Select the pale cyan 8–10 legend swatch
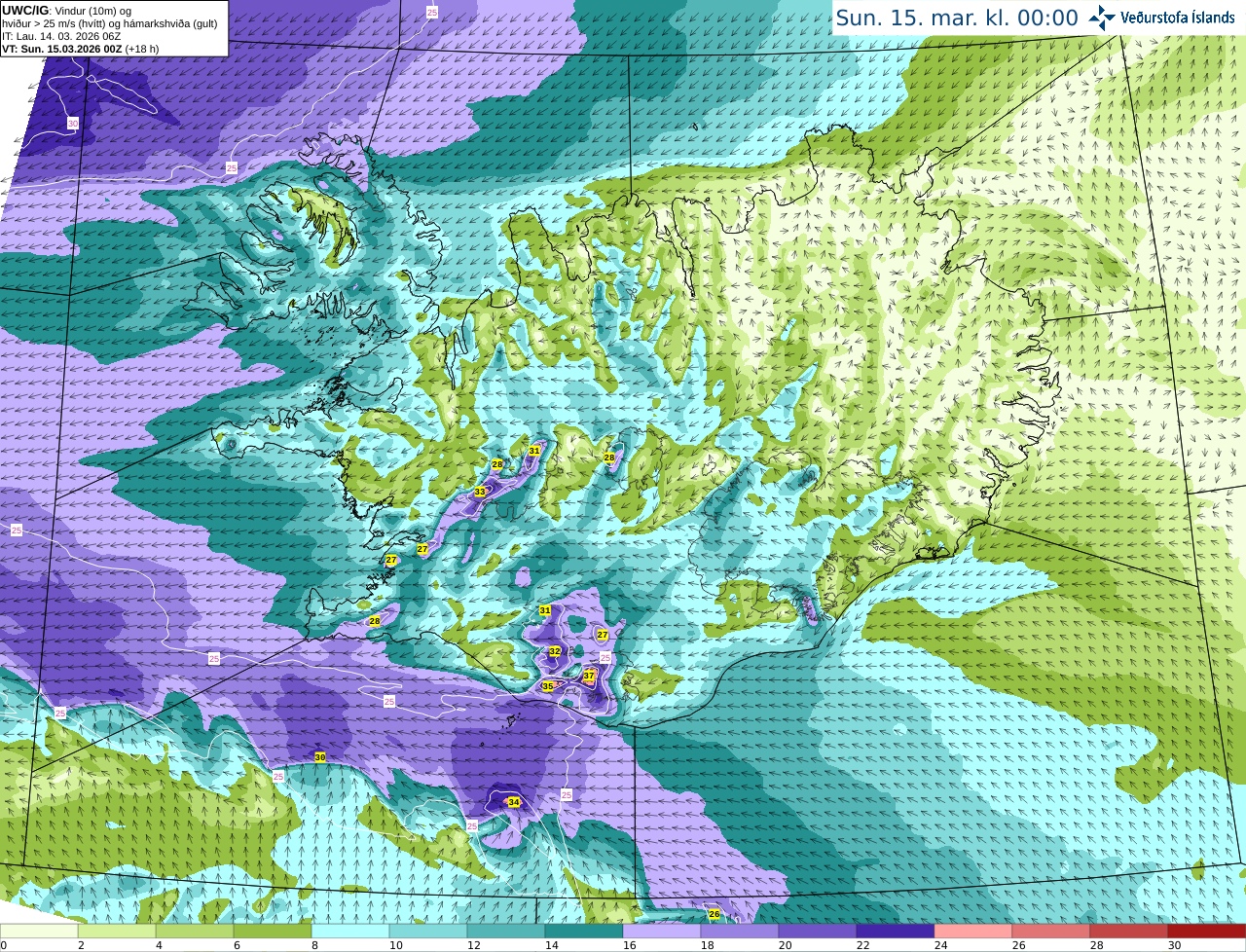 [350, 932]
